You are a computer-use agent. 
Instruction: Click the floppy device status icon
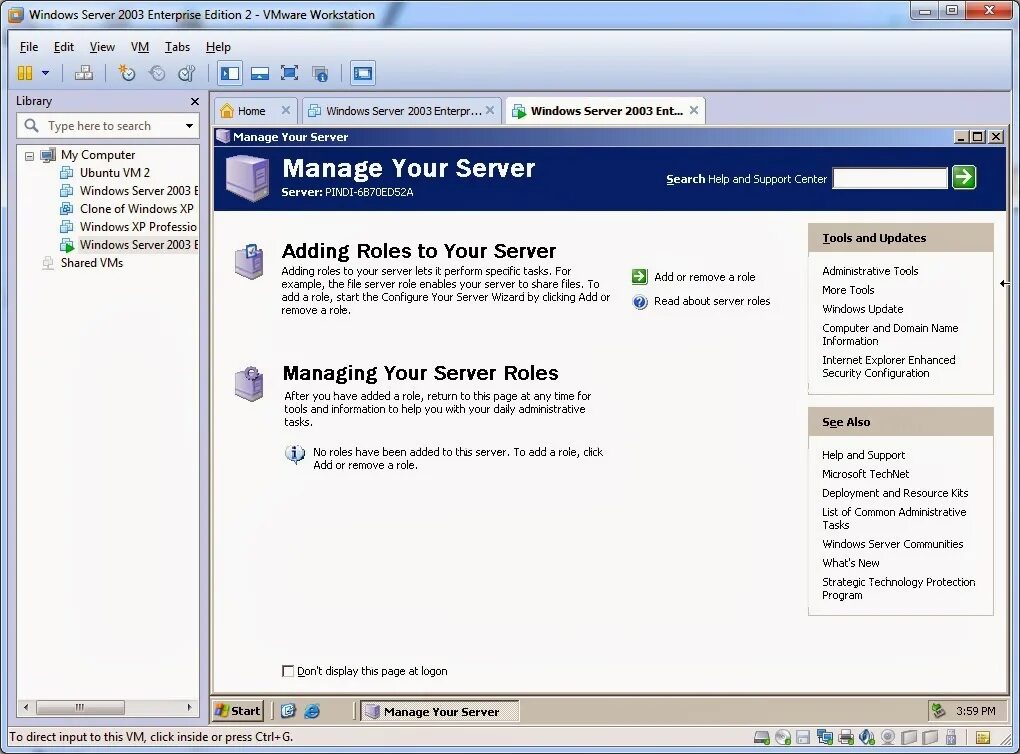(803, 737)
